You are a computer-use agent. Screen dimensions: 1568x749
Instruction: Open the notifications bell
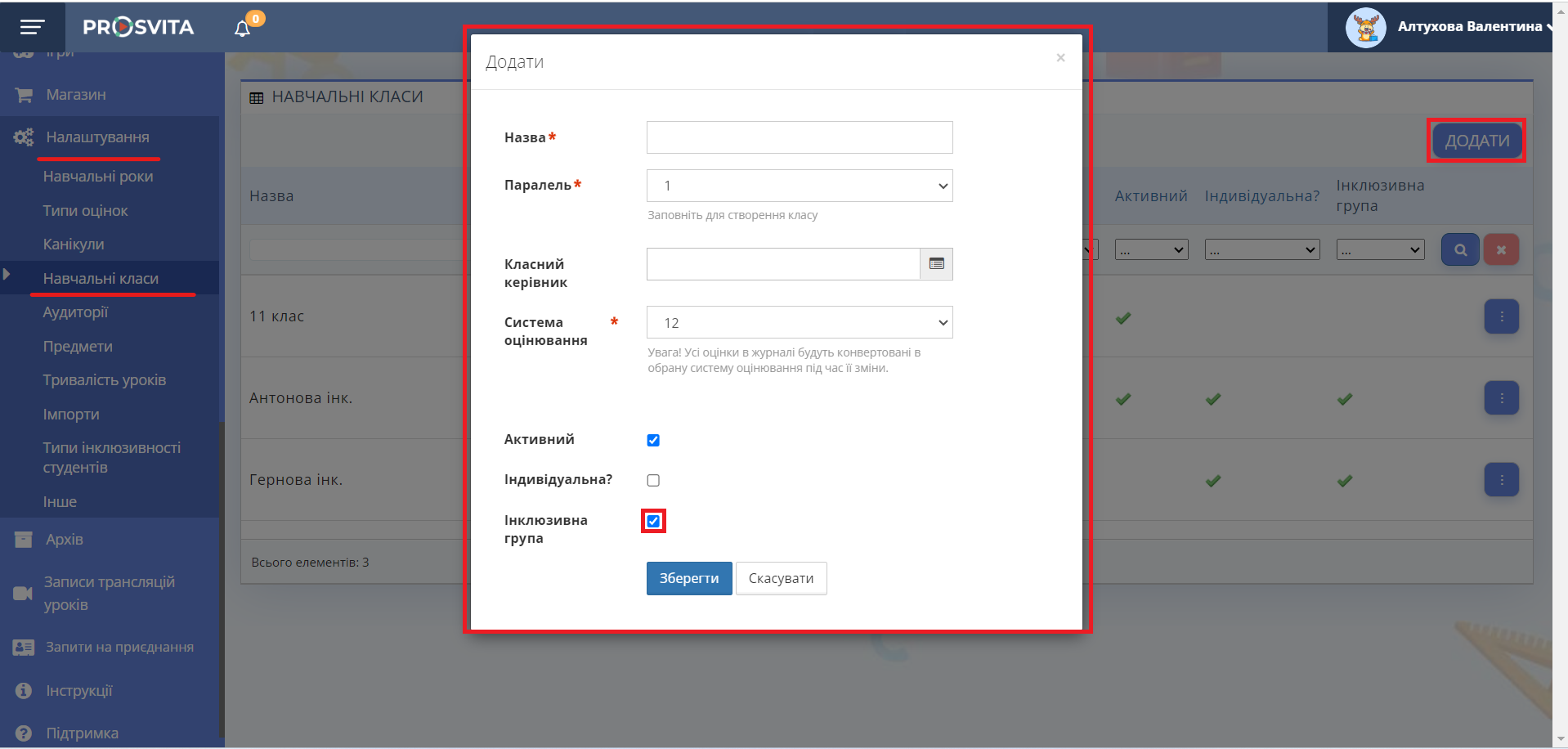(x=243, y=29)
